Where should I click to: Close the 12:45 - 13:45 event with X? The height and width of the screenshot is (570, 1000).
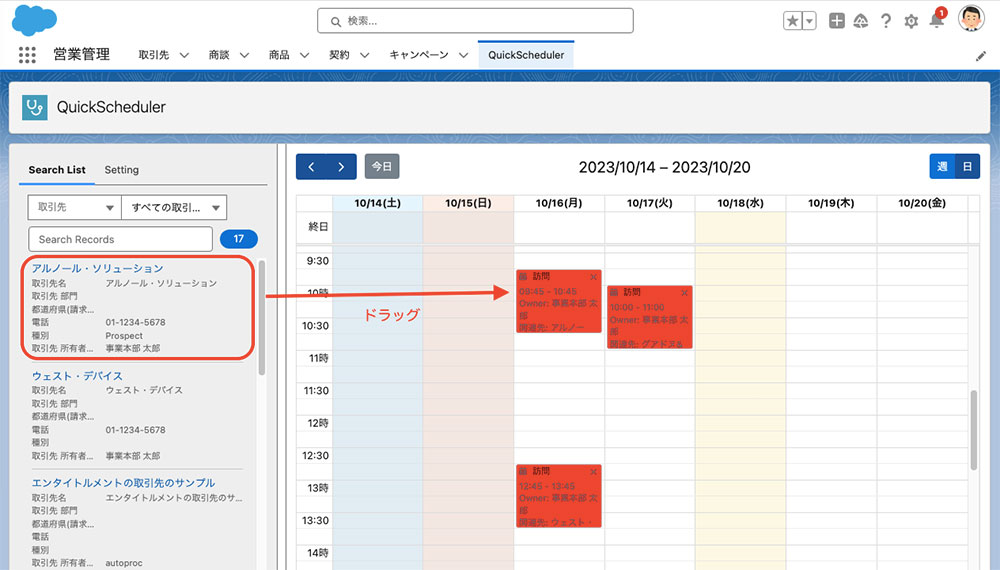[594, 472]
